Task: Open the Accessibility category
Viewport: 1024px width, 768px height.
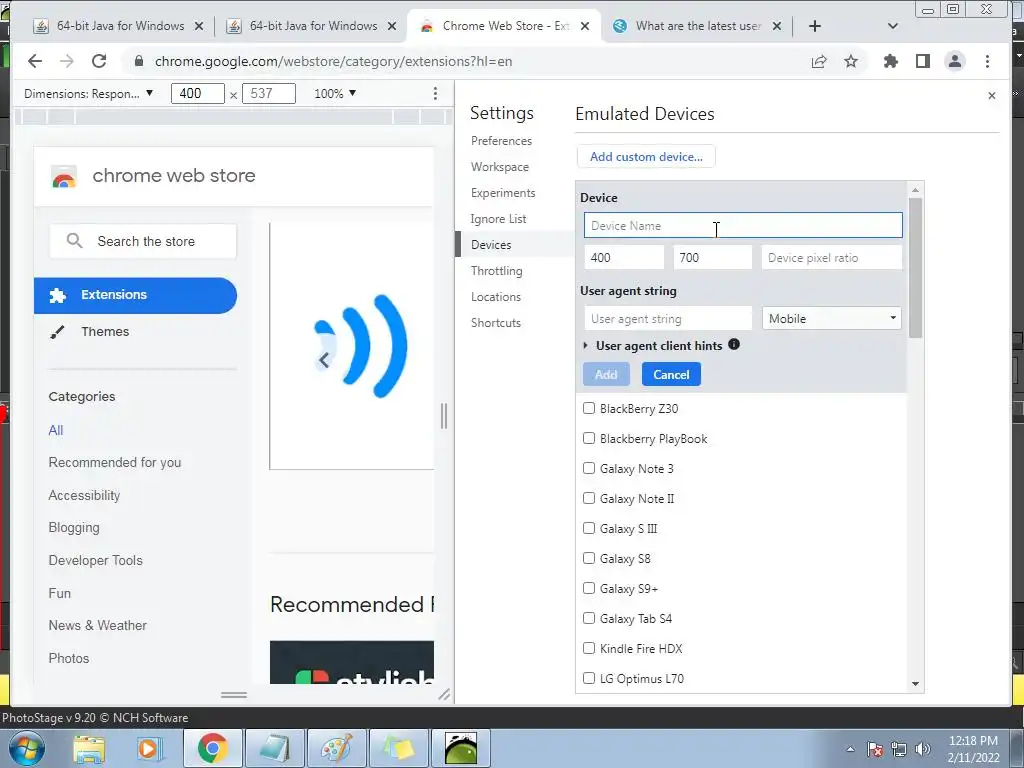Action: 84,496
